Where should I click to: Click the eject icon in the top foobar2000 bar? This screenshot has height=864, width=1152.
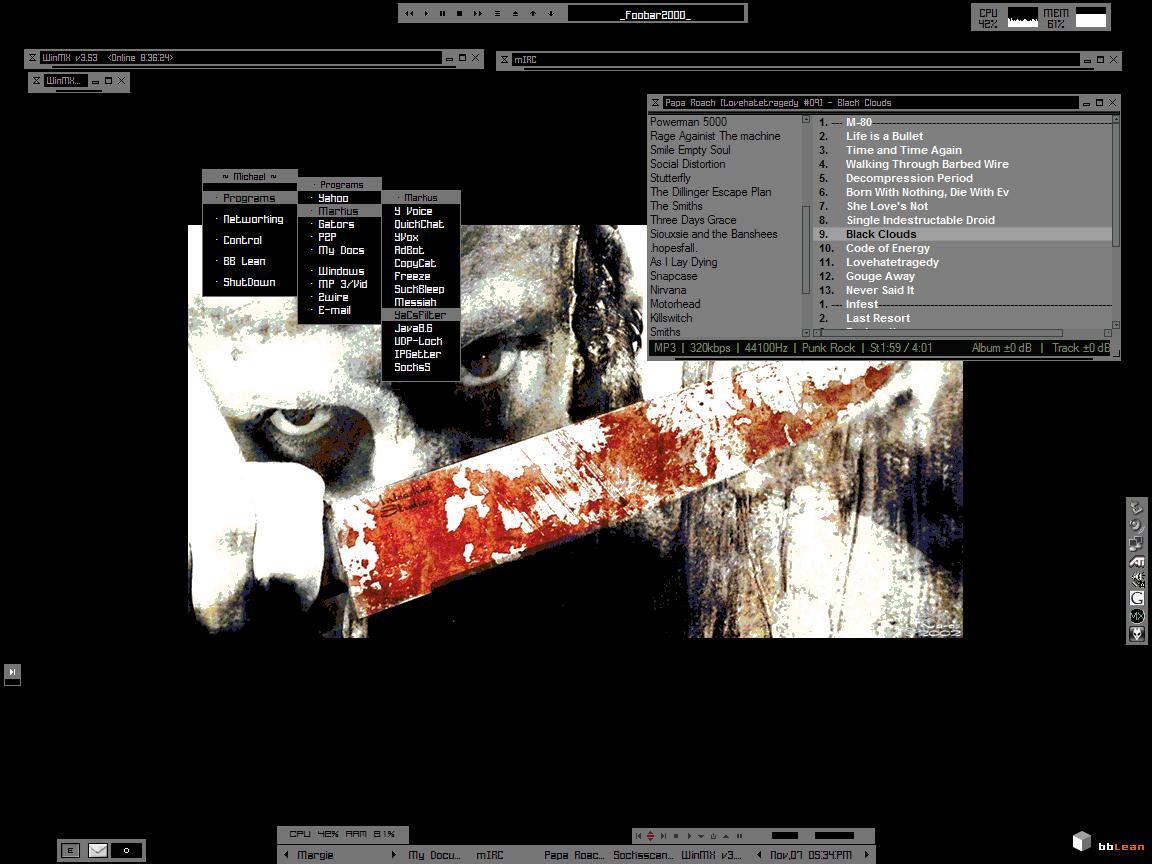pos(515,13)
